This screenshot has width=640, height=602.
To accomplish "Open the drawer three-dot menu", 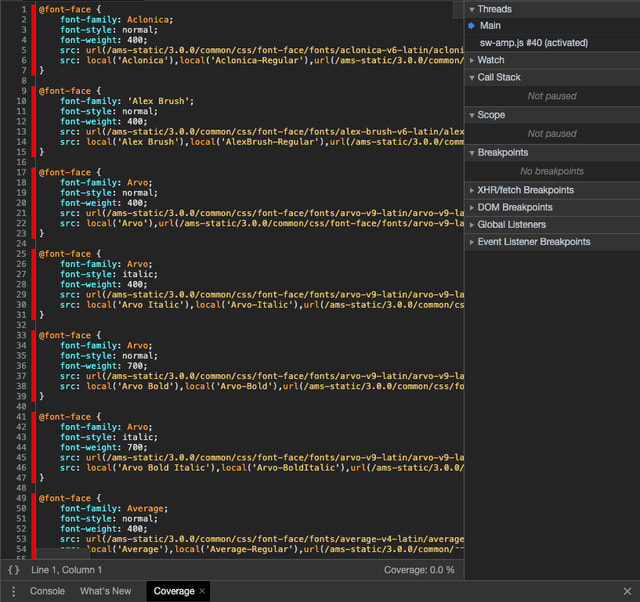I will pos(13,591).
